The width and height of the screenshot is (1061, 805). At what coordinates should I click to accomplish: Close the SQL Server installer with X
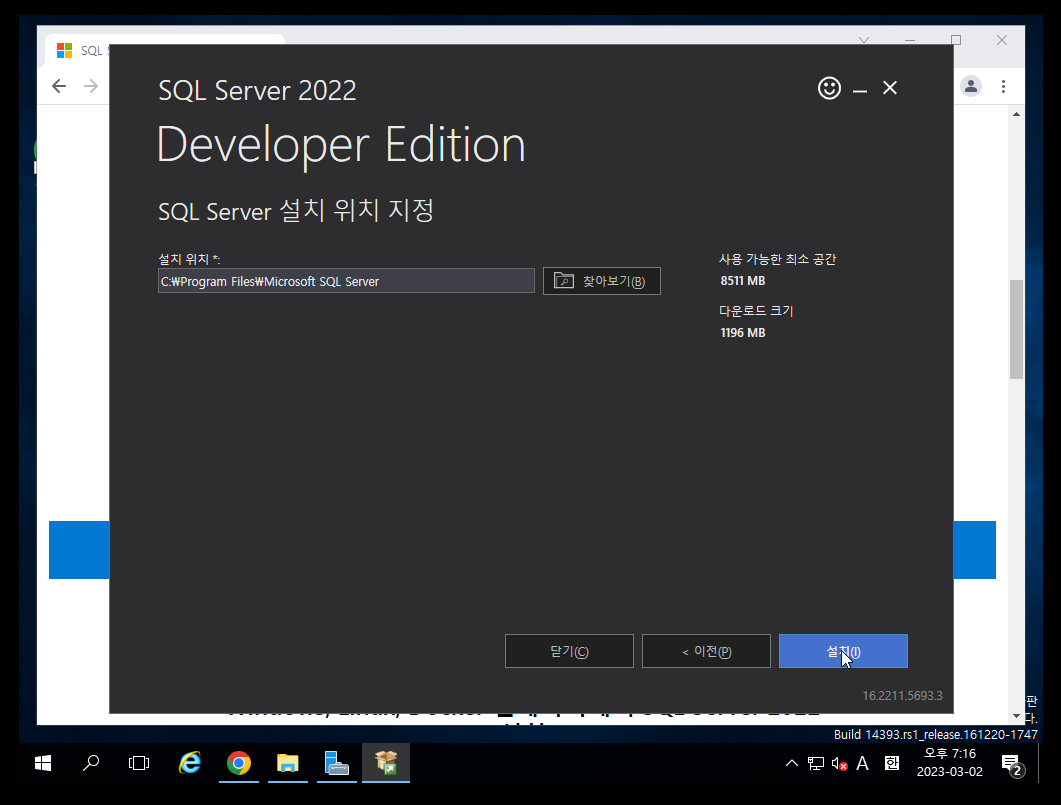coord(890,88)
